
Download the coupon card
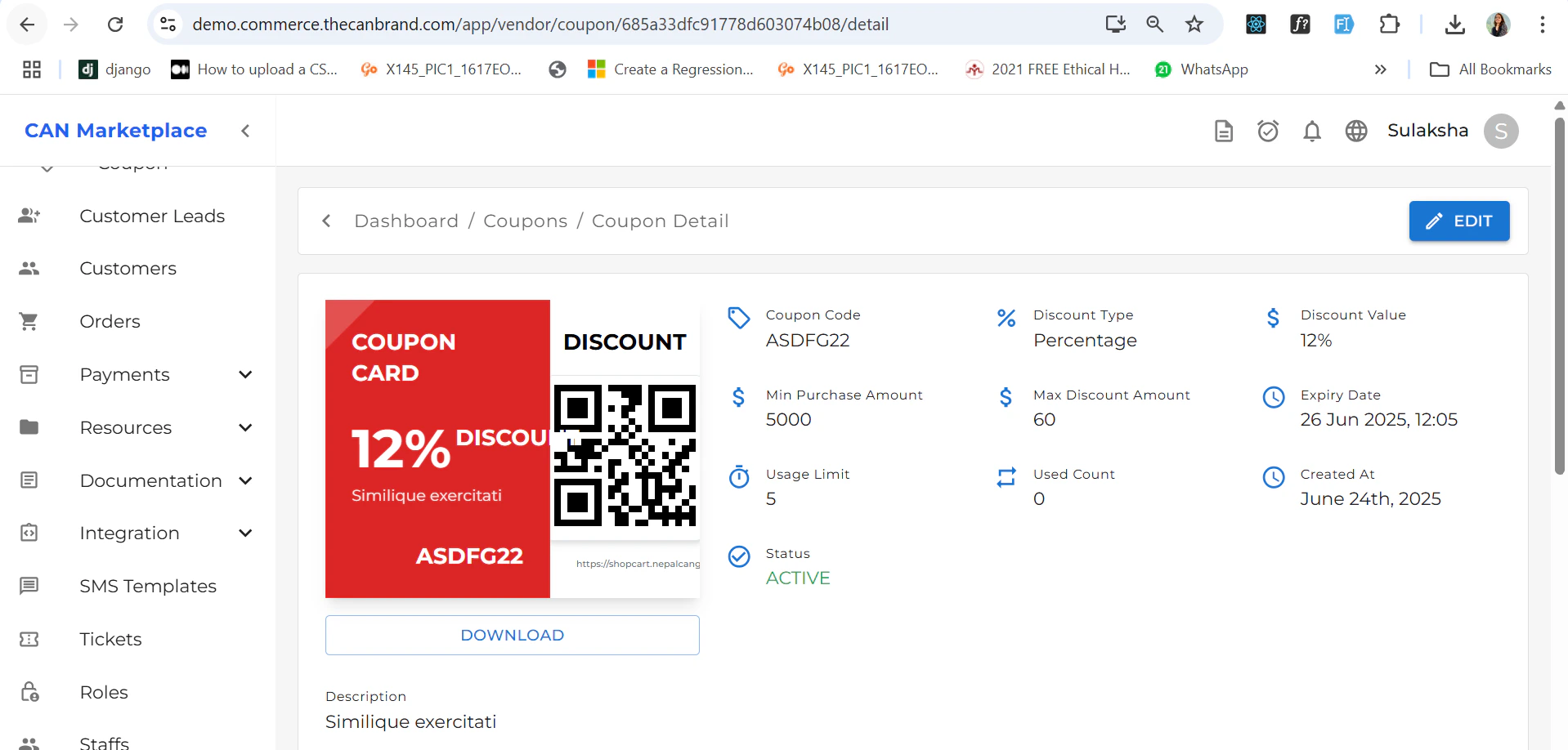(513, 635)
